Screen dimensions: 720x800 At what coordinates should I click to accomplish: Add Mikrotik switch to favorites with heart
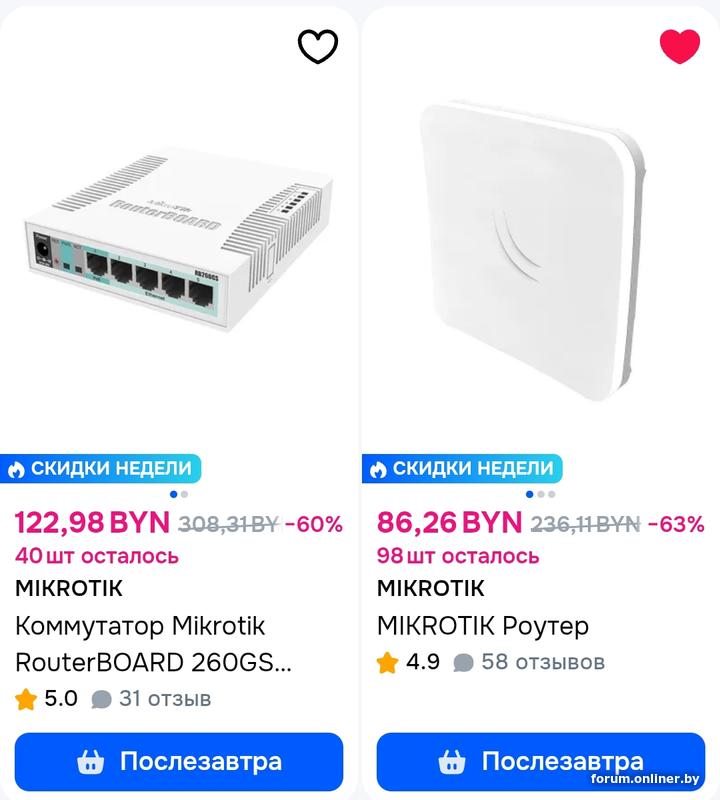[318, 46]
